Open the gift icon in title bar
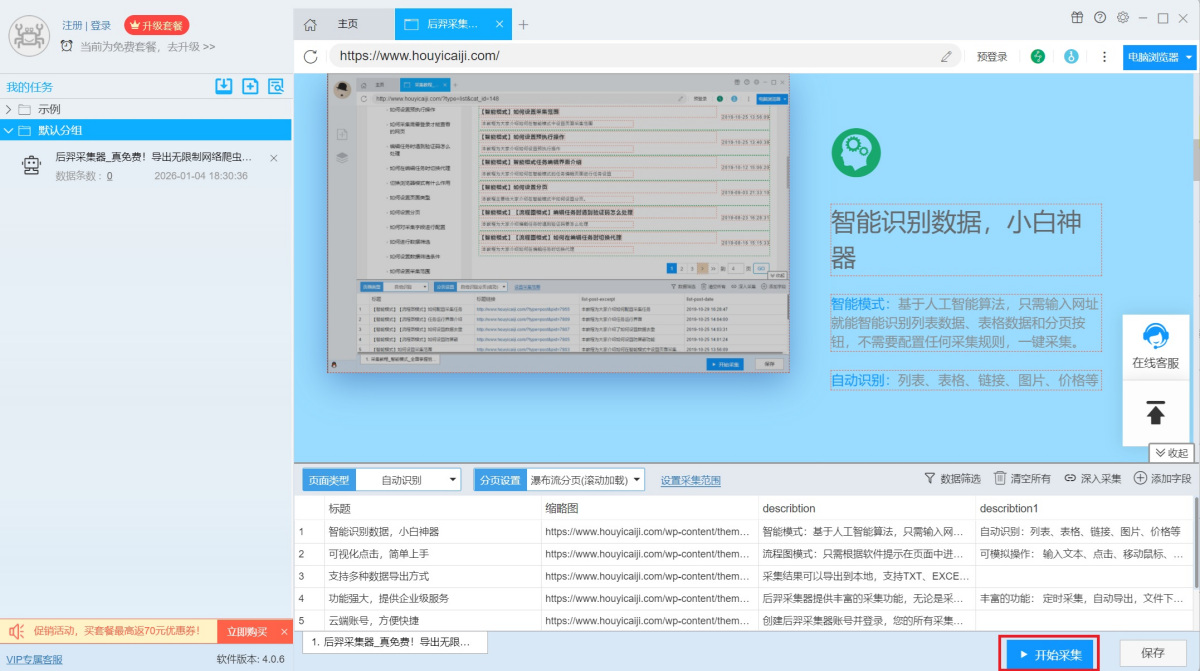This screenshot has height=671, width=1200. pos(1077,17)
